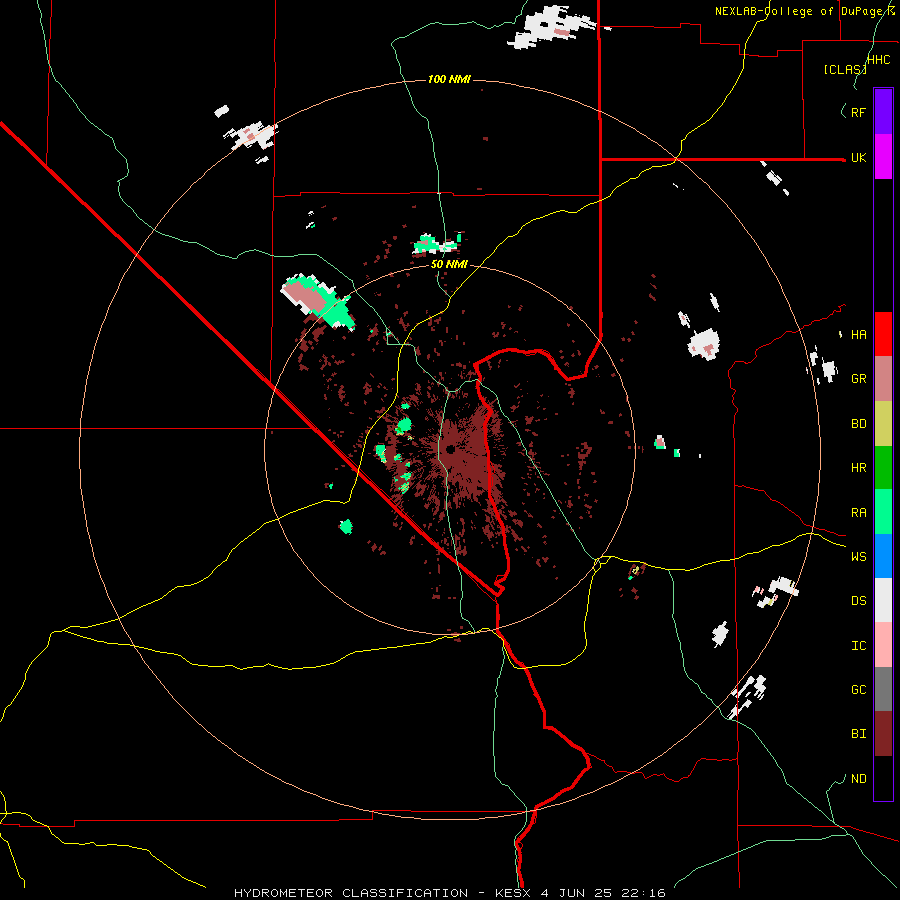Screen dimensions: 900x900
Task: Click the BI dark red legend swatch
Action: 883,734
